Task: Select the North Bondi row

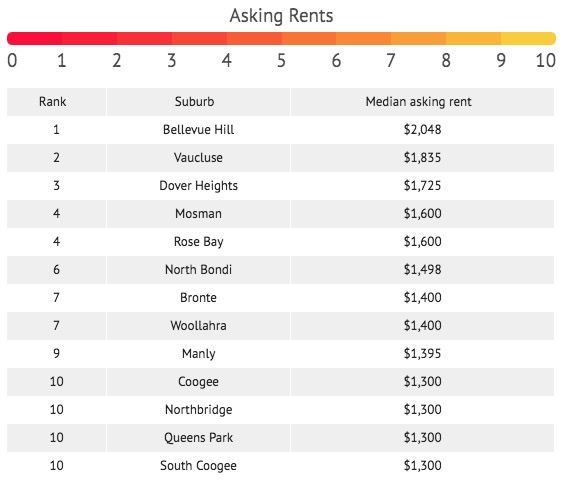Action: click(x=280, y=270)
